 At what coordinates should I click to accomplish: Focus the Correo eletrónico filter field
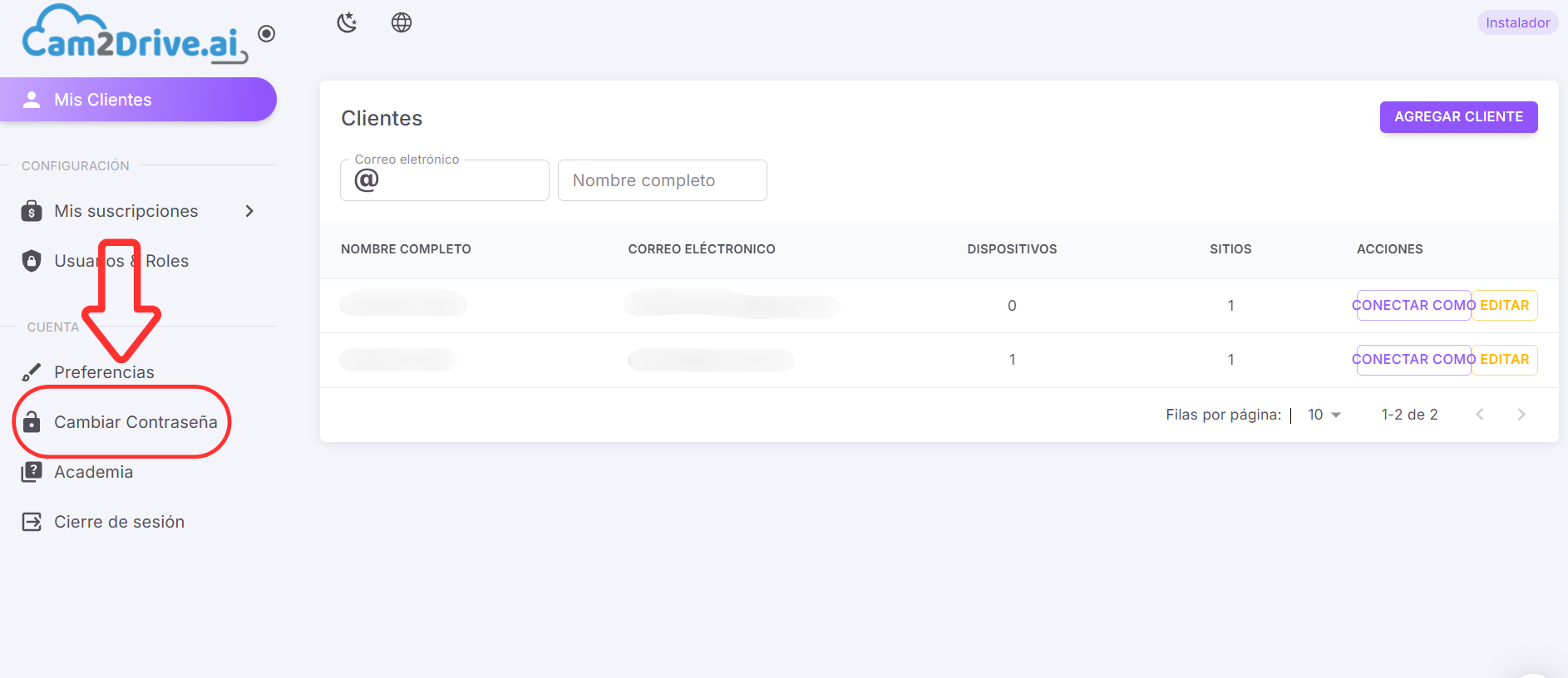(445, 180)
